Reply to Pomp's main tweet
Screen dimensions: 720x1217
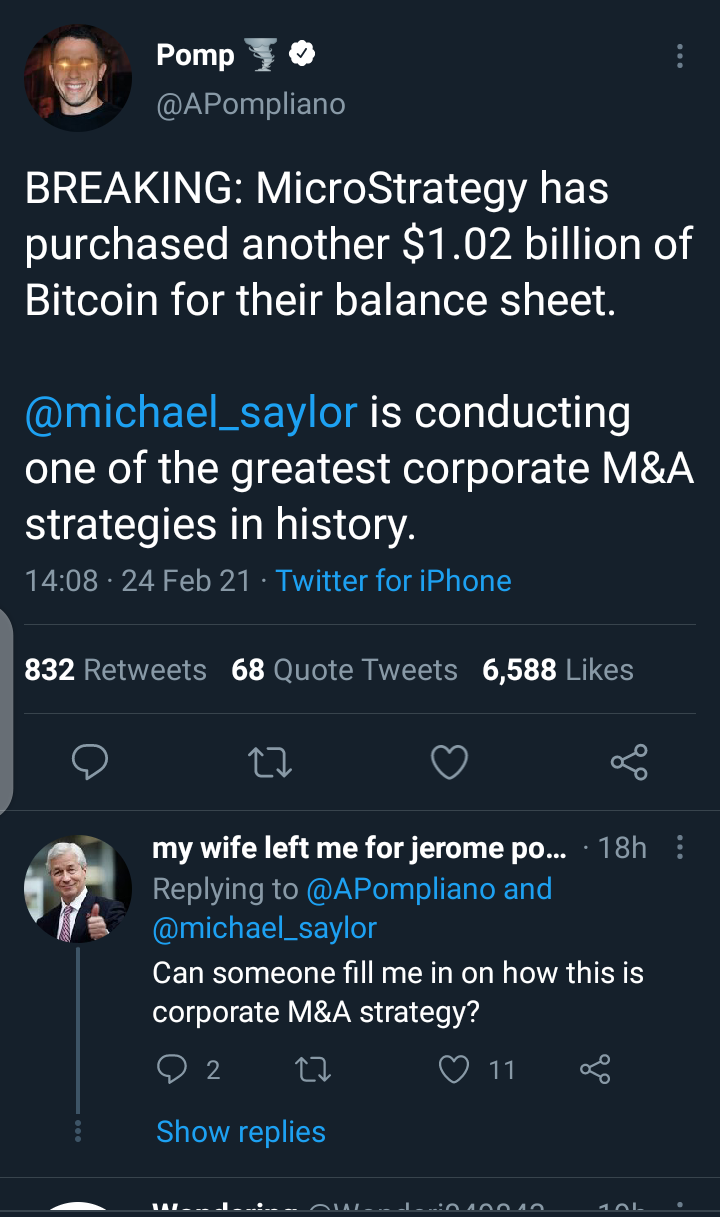coord(90,764)
